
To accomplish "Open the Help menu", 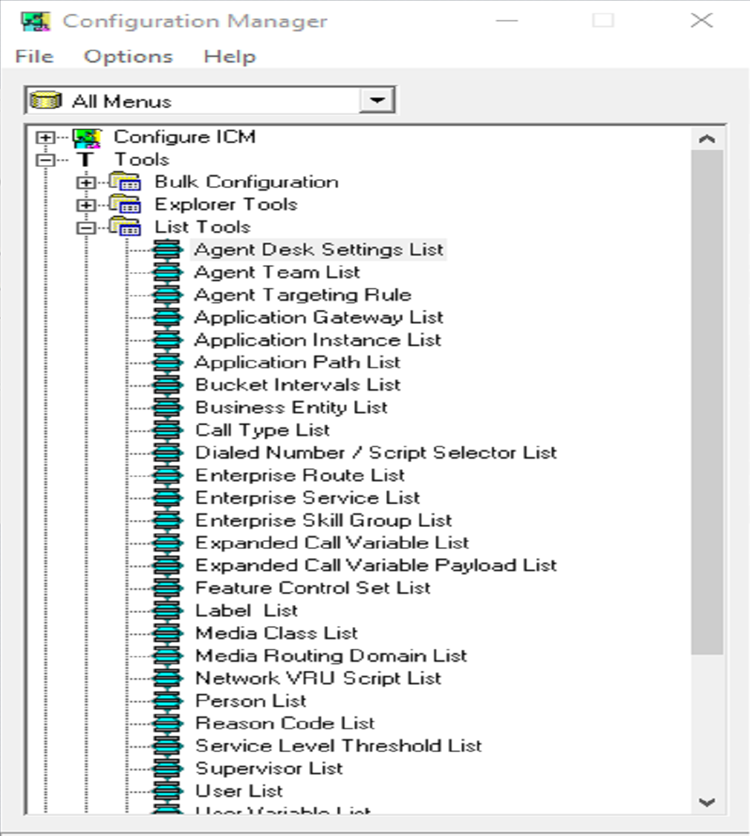I will 230,57.
